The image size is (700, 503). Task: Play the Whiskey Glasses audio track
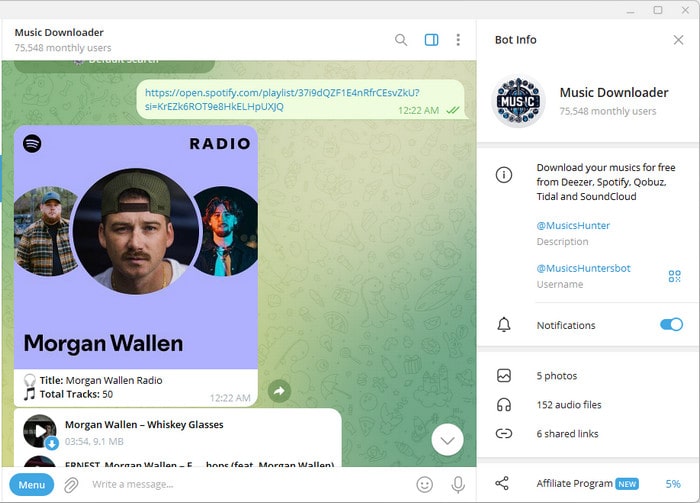40,431
